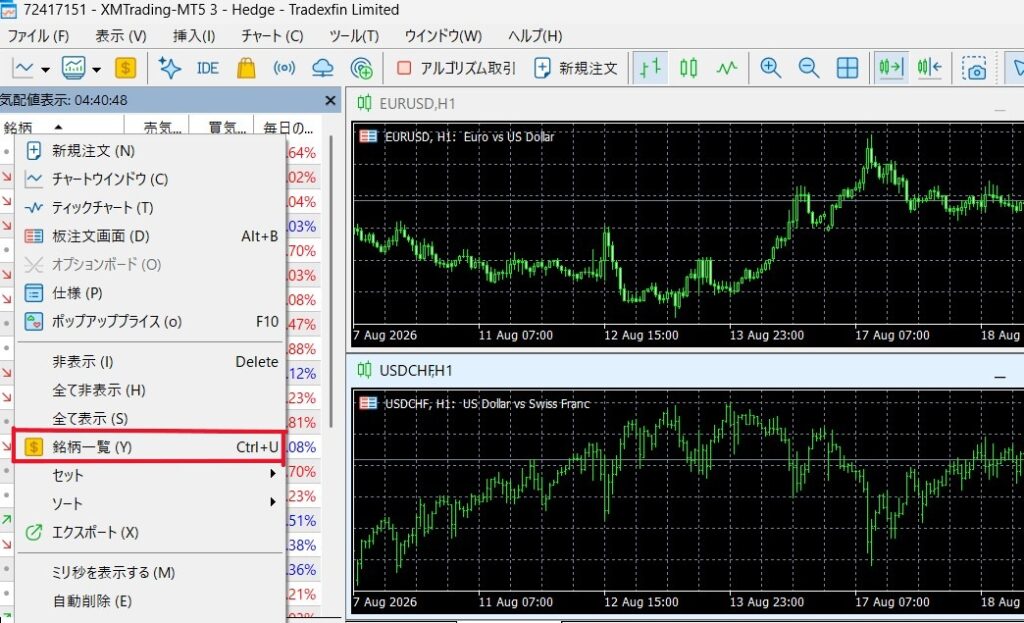Click the New Order (新規注文) toolbar button
This screenshot has width=1024, height=623.
[x=575, y=68]
